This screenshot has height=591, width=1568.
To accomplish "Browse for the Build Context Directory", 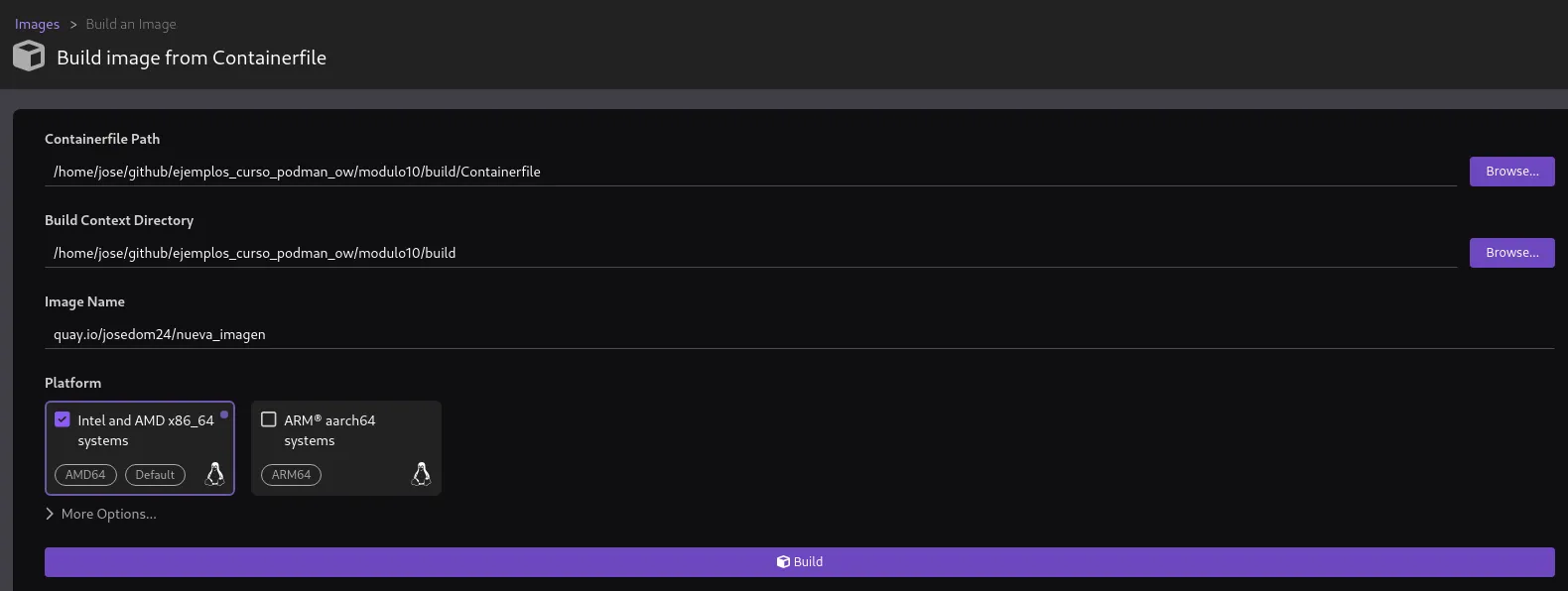I will [1511, 253].
